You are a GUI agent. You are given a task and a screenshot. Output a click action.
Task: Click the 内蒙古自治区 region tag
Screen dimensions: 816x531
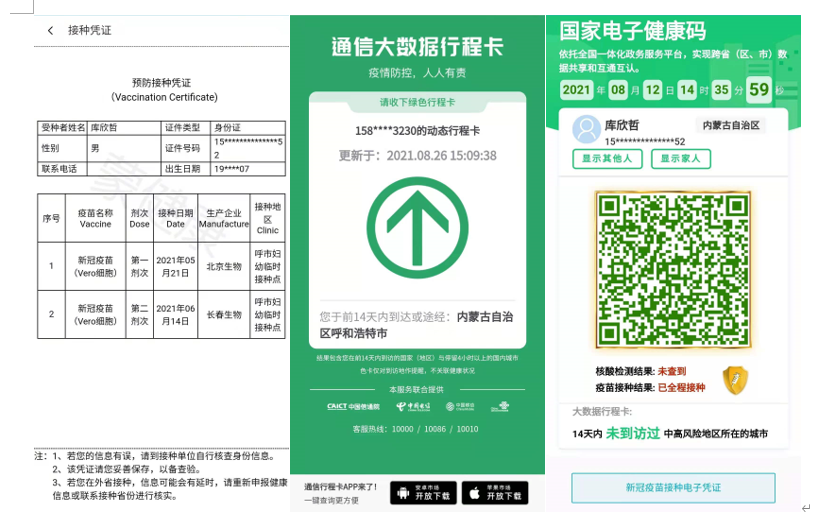731,125
